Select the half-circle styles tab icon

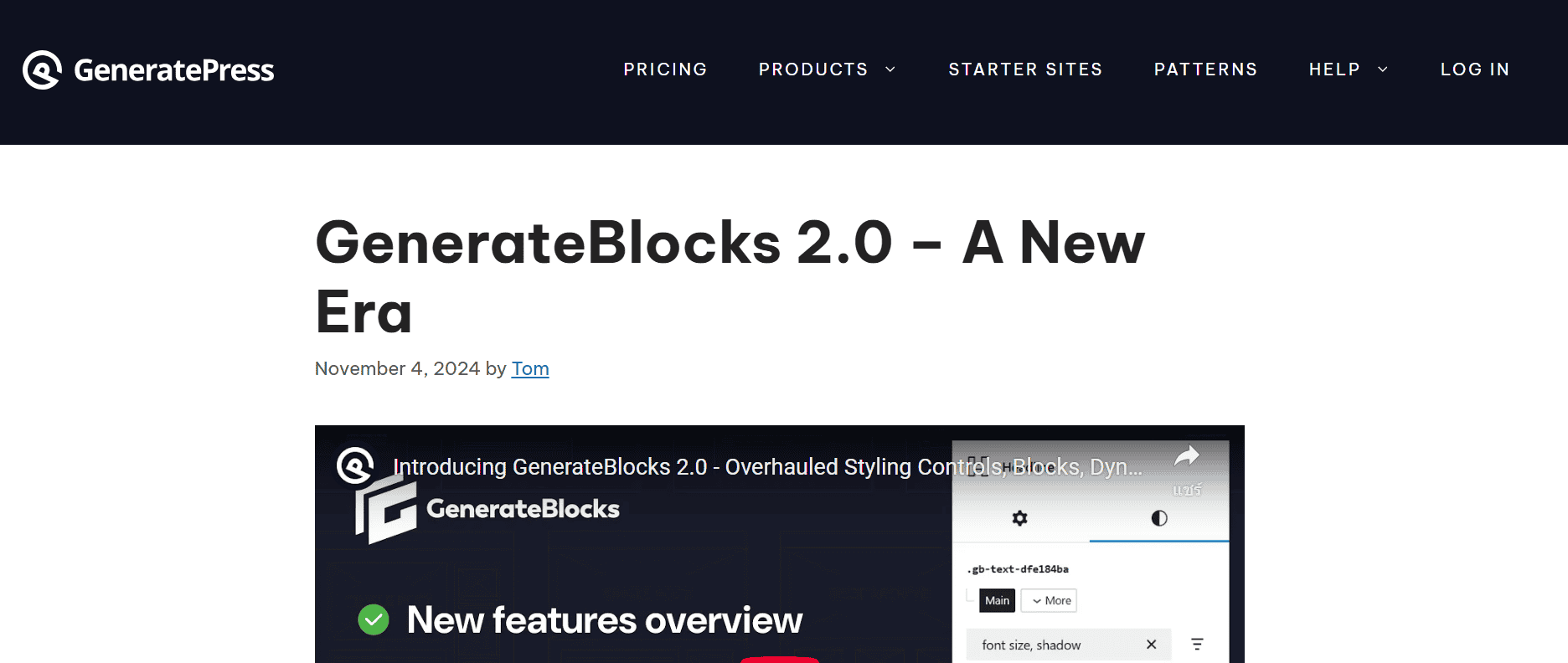1159,518
